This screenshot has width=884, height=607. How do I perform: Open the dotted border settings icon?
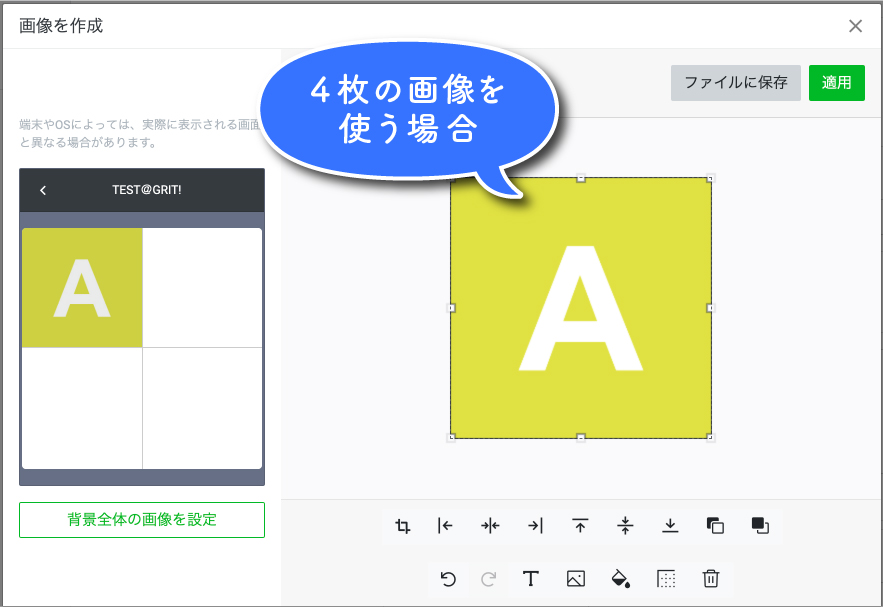pos(666,578)
